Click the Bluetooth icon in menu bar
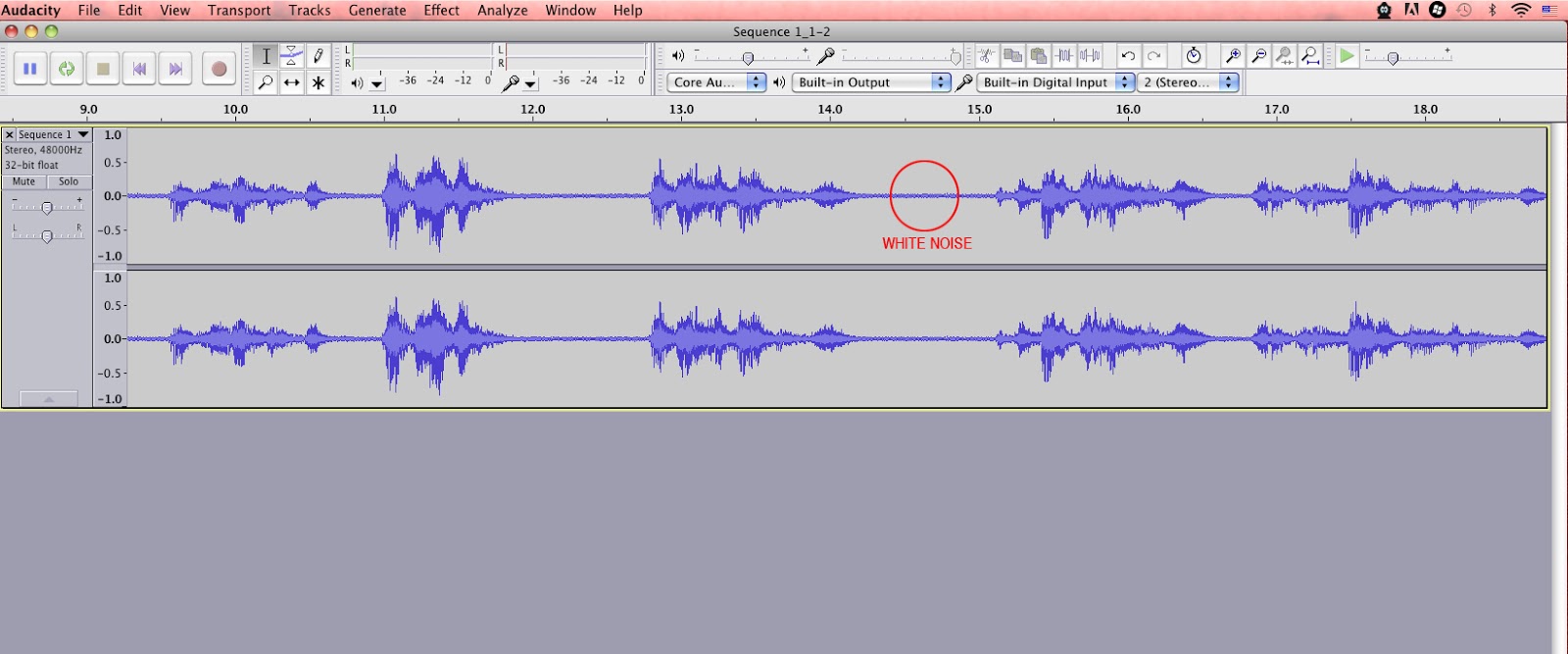 pyautogui.click(x=1493, y=10)
